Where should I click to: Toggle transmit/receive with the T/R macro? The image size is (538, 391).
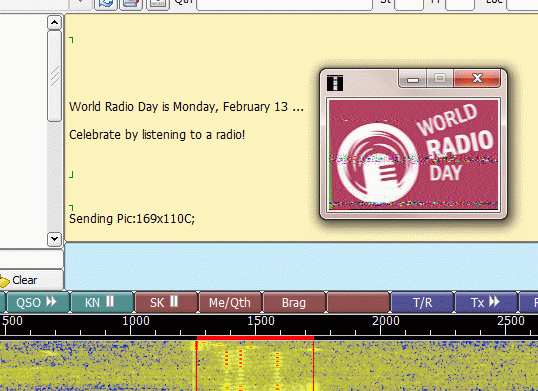point(422,303)
